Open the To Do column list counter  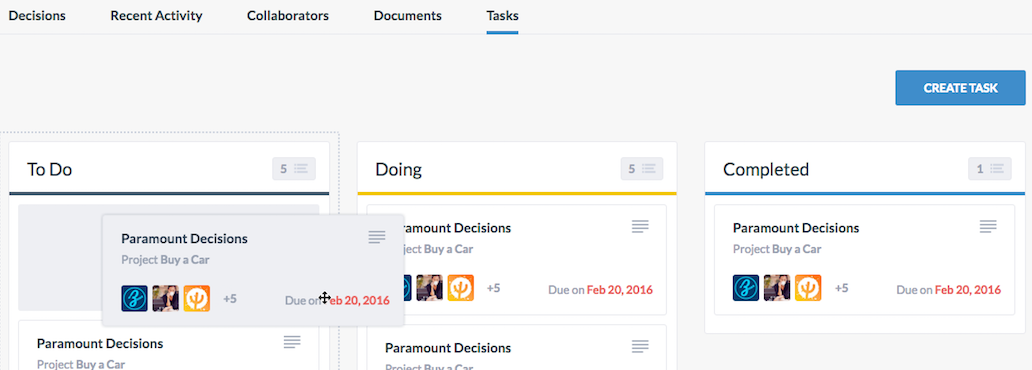294,169
